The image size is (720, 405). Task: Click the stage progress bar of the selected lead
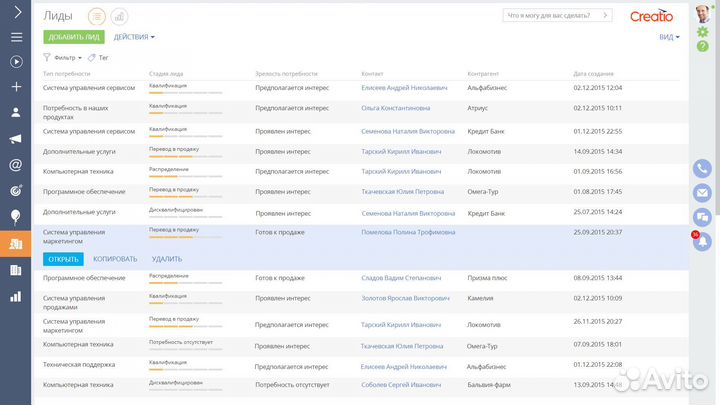coord(185,237)
